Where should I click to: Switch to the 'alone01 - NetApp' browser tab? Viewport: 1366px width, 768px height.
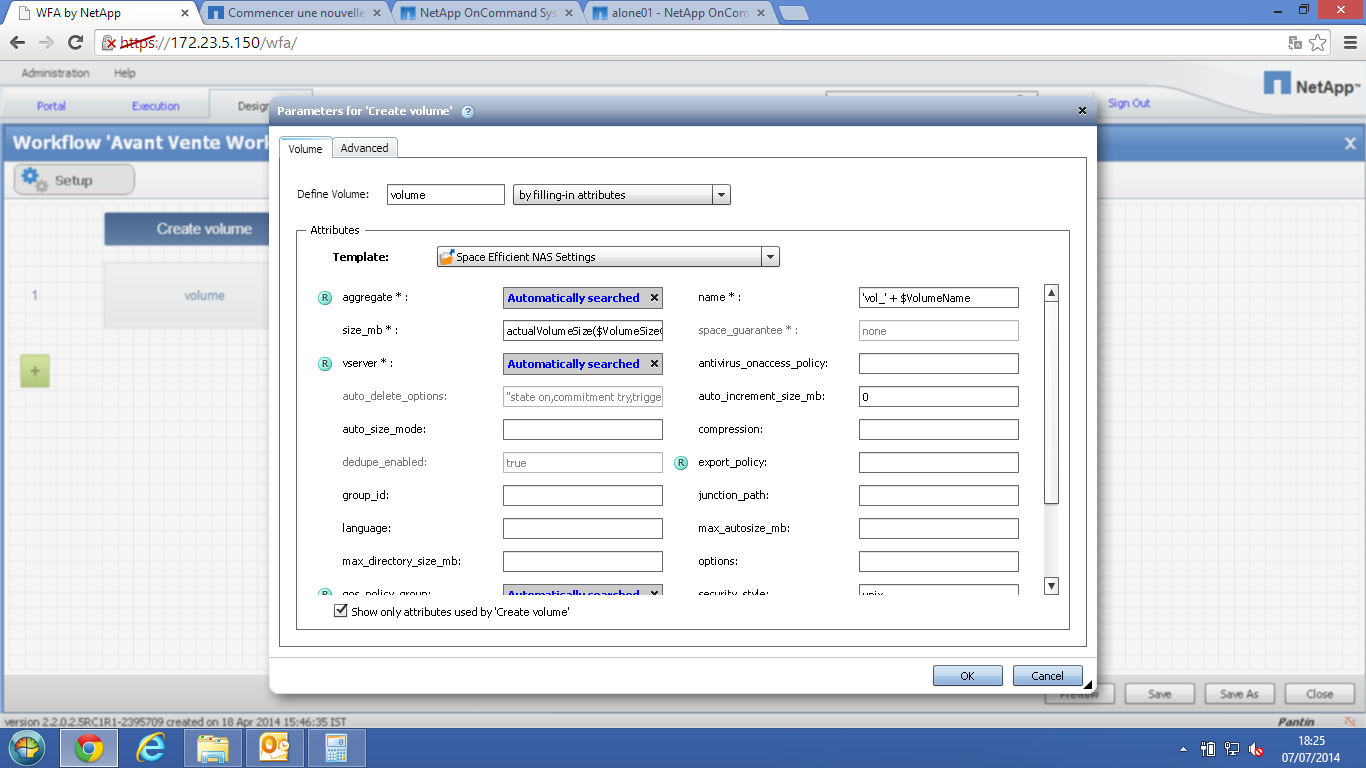click(x=679, y=13)
